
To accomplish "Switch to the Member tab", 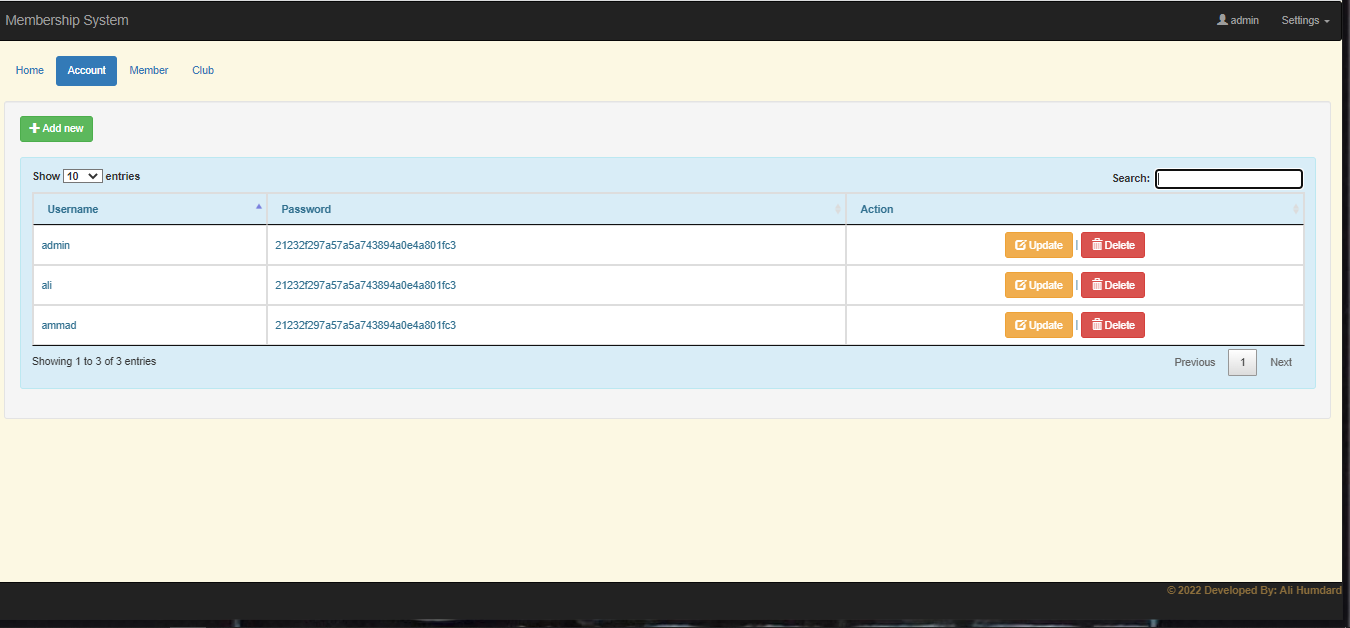I will 149,71.
